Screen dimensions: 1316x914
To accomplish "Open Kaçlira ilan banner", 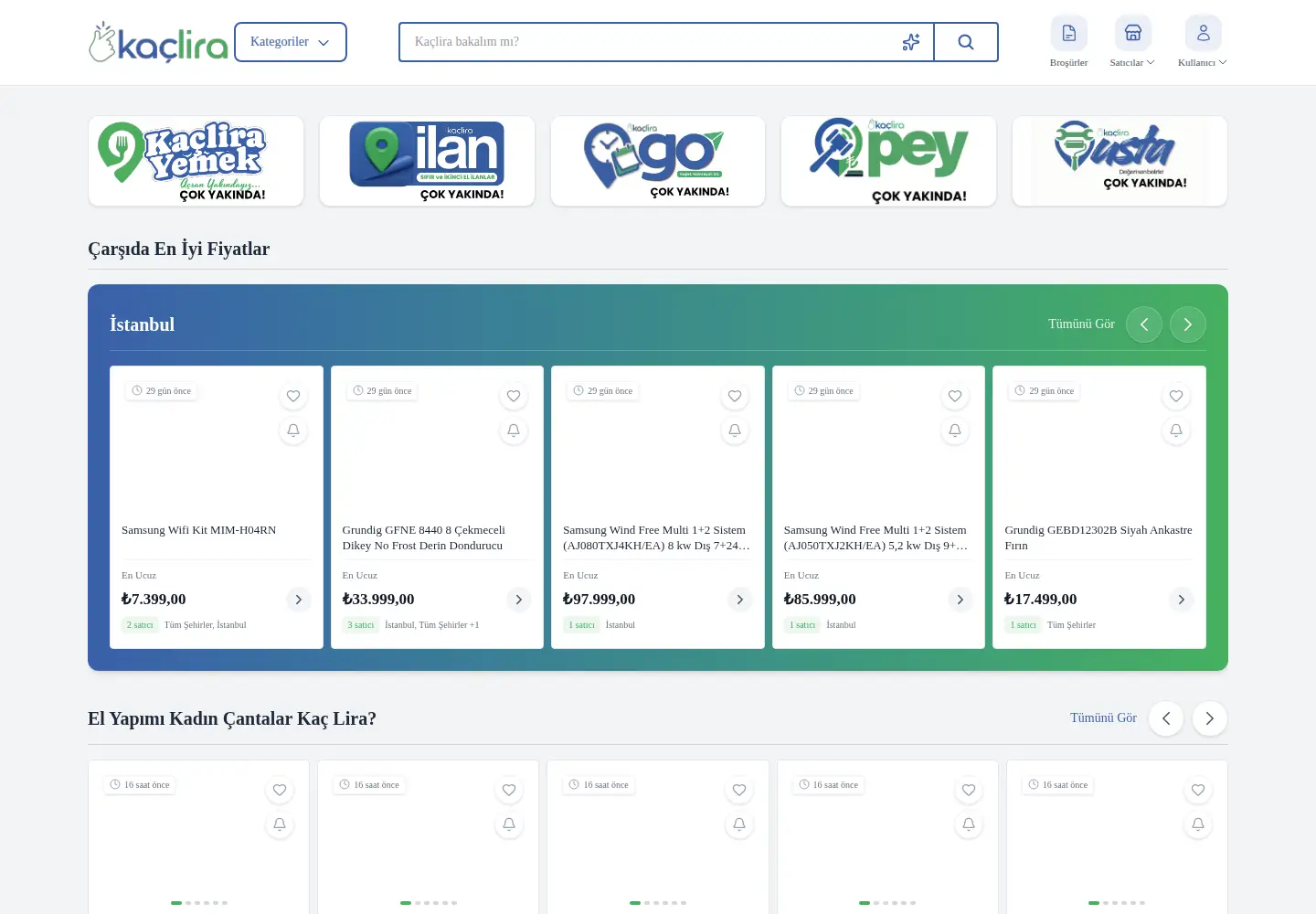I will coord(427,161).
